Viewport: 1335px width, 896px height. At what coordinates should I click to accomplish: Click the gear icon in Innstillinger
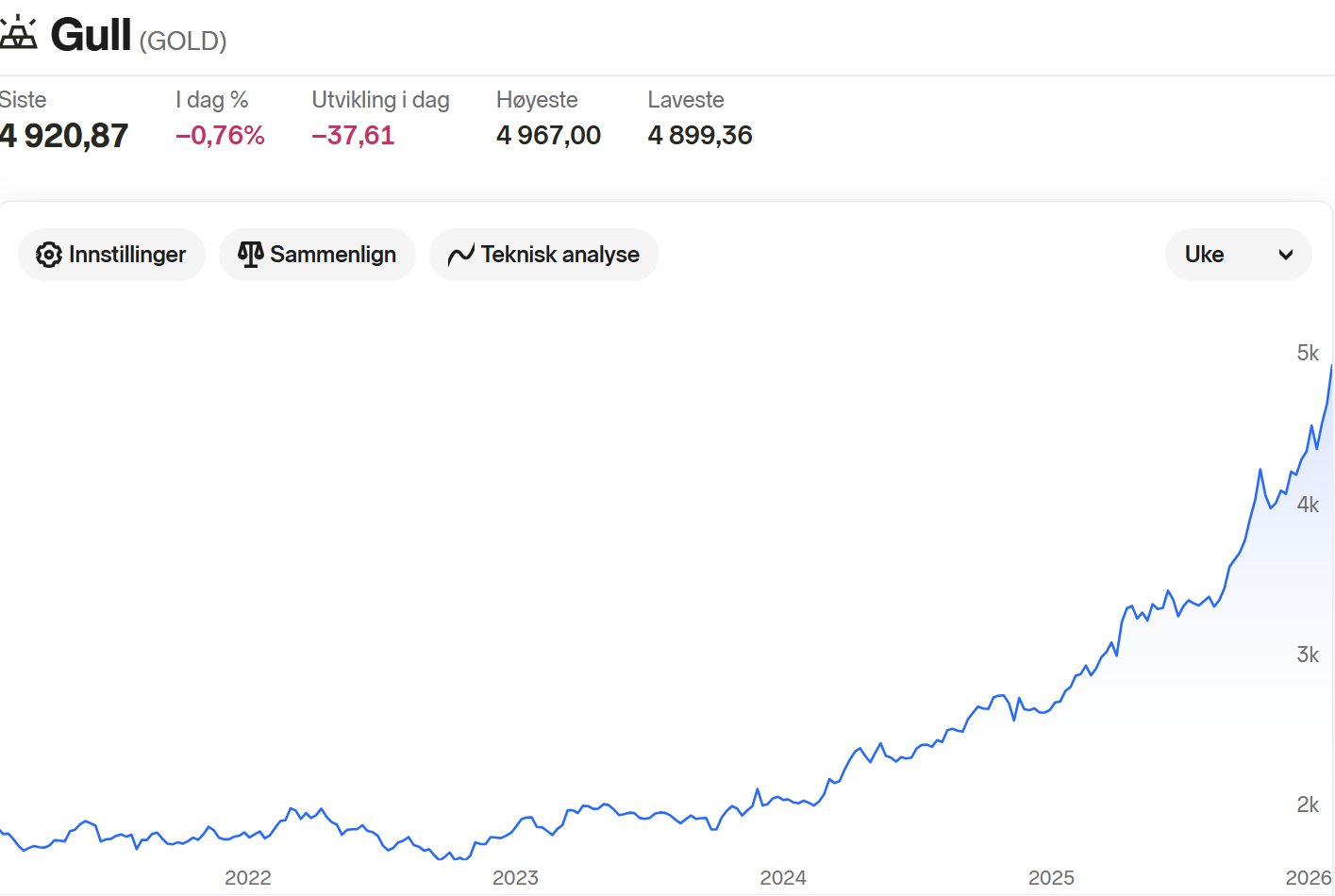(48, 255)
